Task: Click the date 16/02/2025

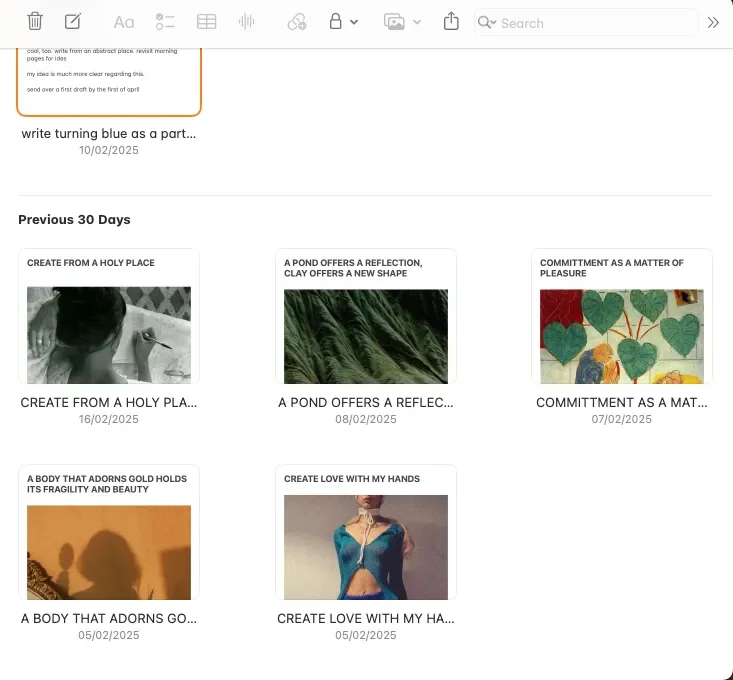Action: point(109,419)
